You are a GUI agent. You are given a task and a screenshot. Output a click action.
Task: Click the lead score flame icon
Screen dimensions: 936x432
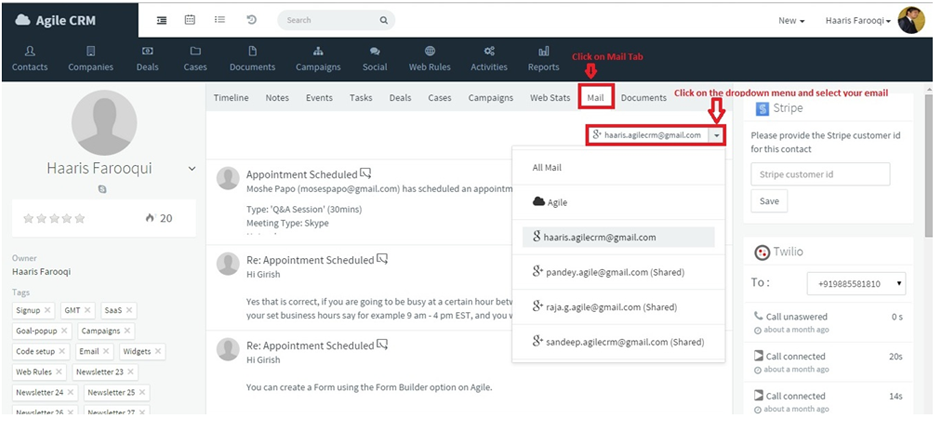pos(150,218)
